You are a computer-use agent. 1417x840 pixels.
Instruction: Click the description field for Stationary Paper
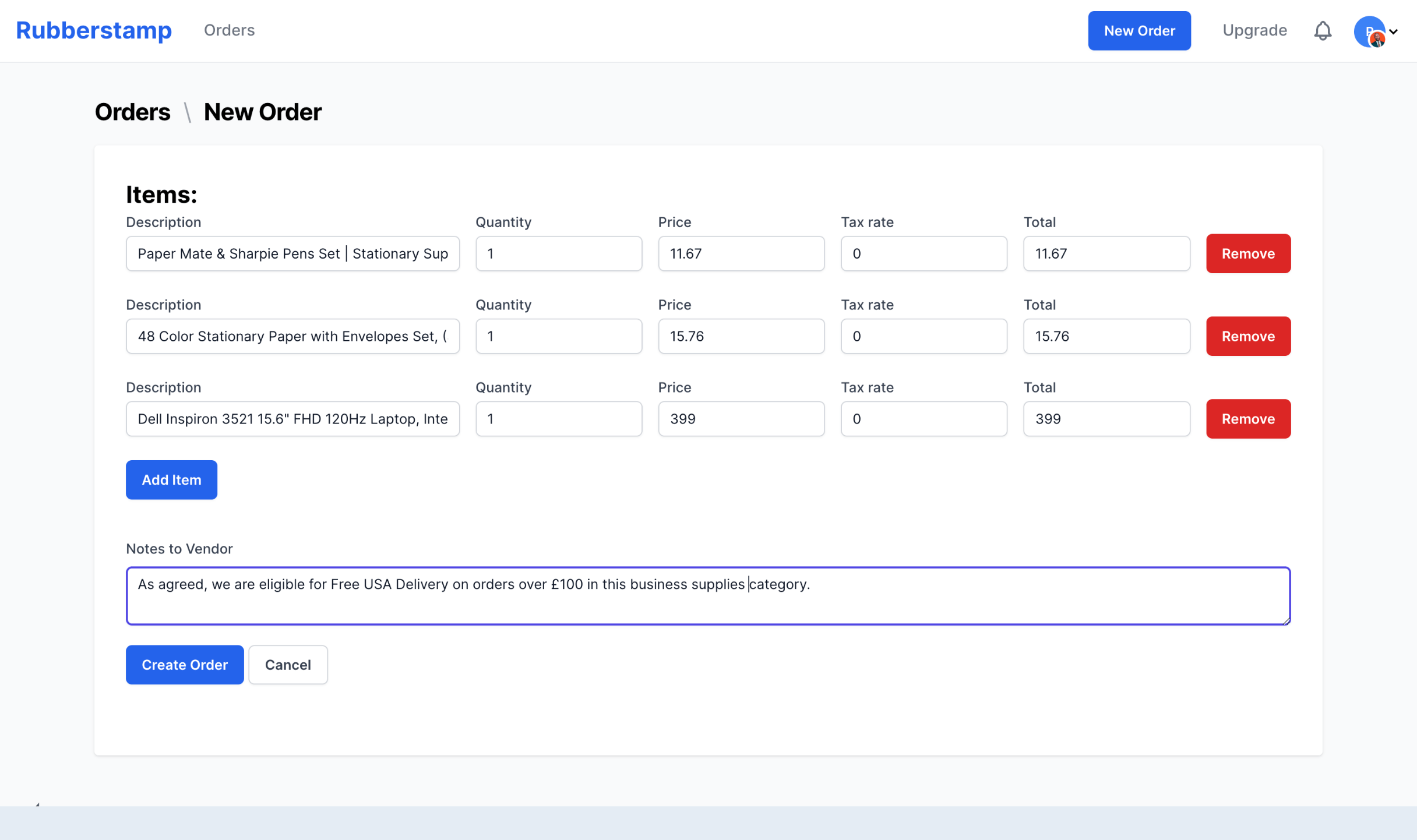(293, 336)
